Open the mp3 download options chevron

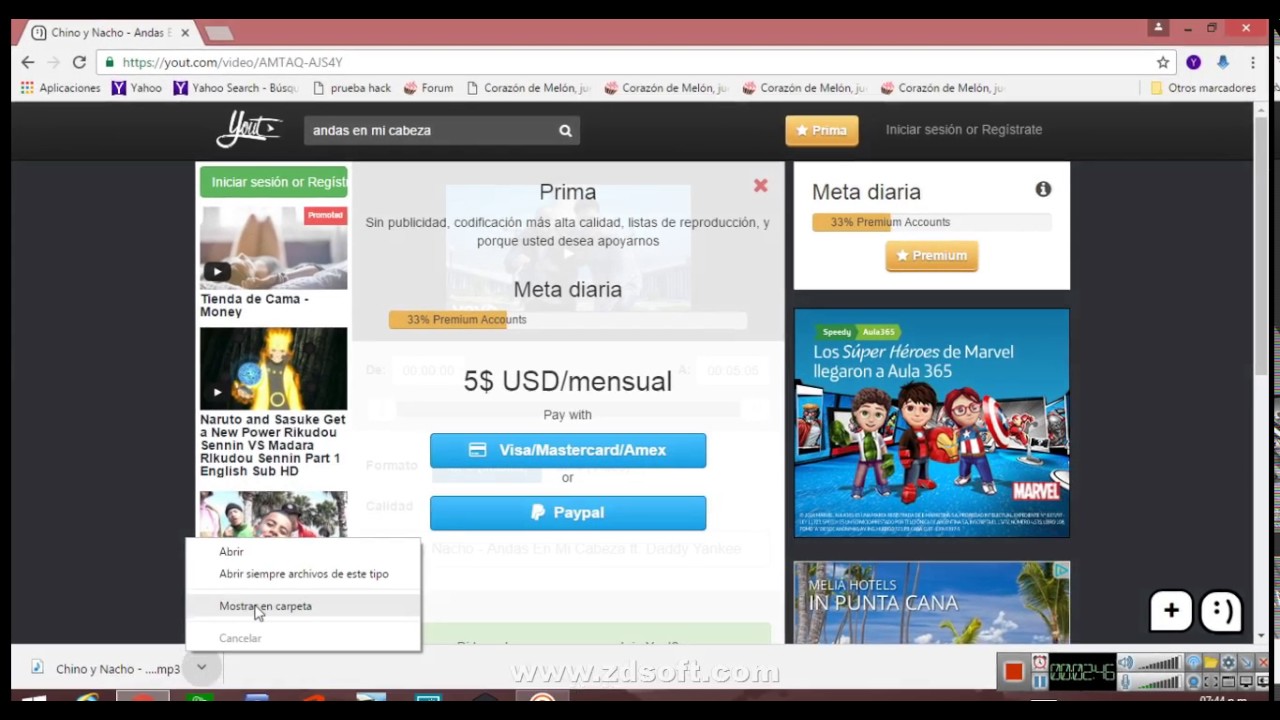click(201, 667)
